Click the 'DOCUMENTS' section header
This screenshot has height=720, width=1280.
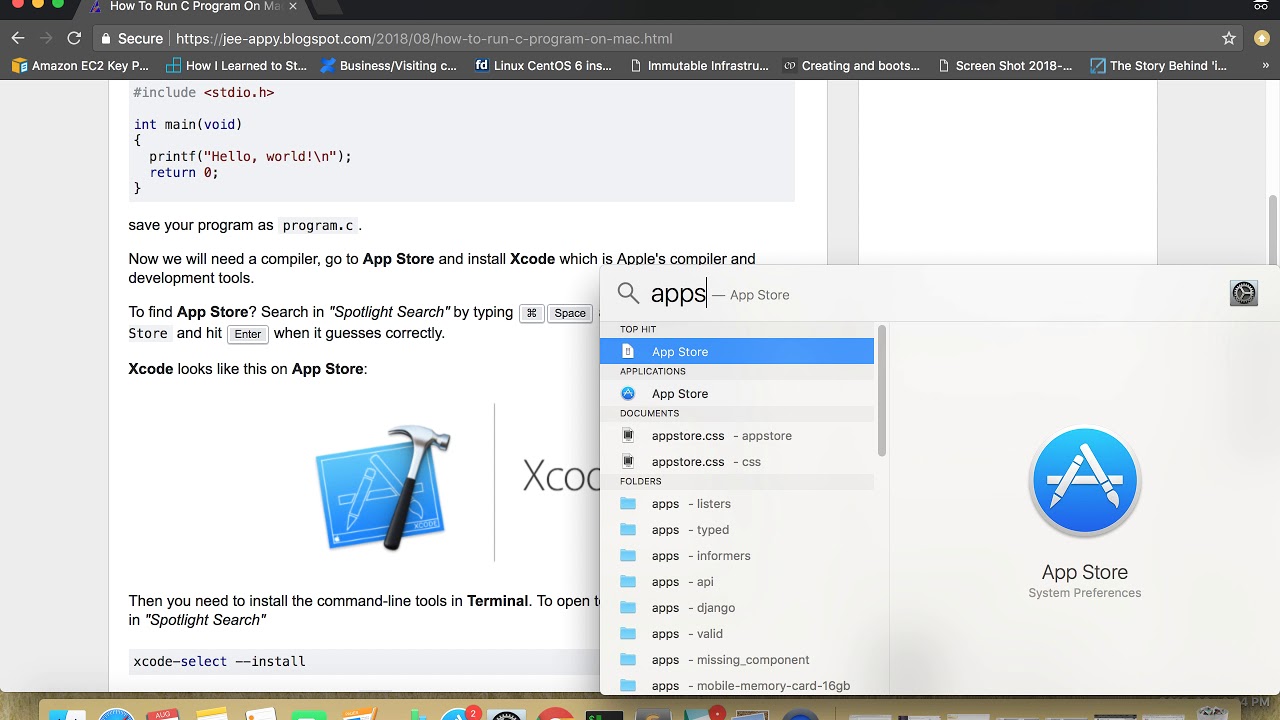(x=649, y=413)
